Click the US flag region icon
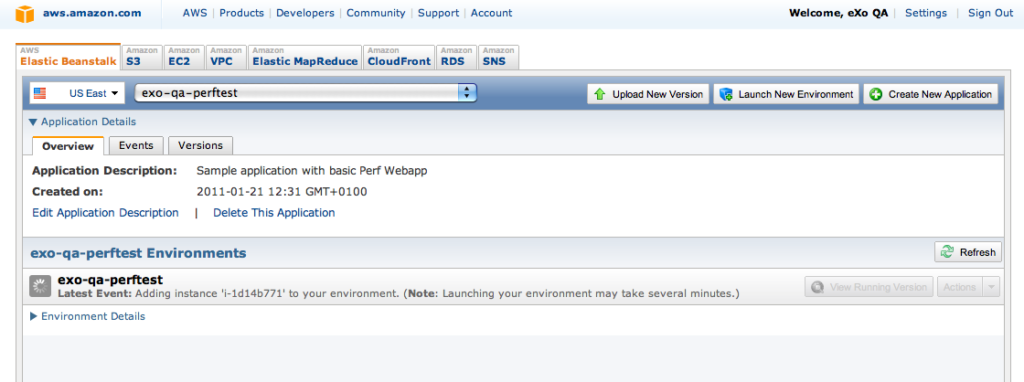Screen dimensions: 1024x382 click(x=40, y=93)
